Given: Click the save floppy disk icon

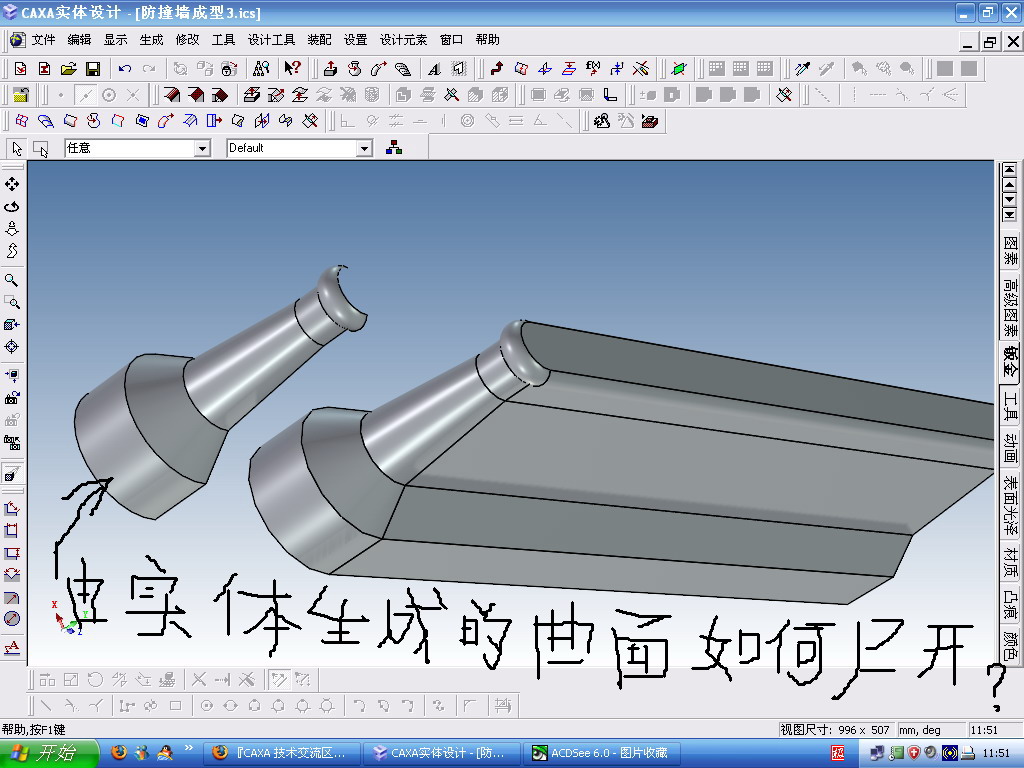Looking at the screenshot, I should tap(93, 69).
